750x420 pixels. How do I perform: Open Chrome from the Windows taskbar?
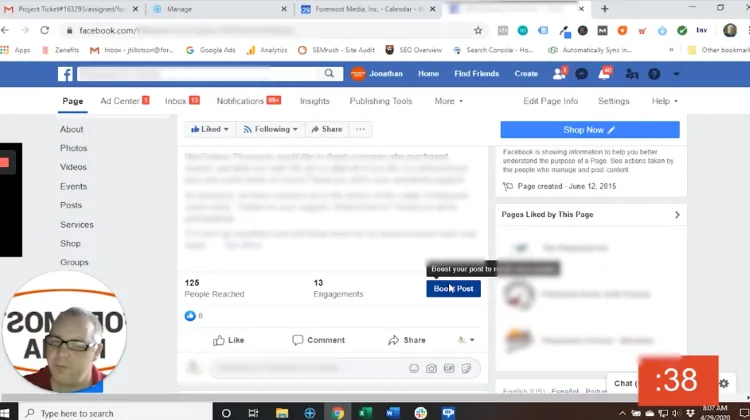tap(338, 413)
